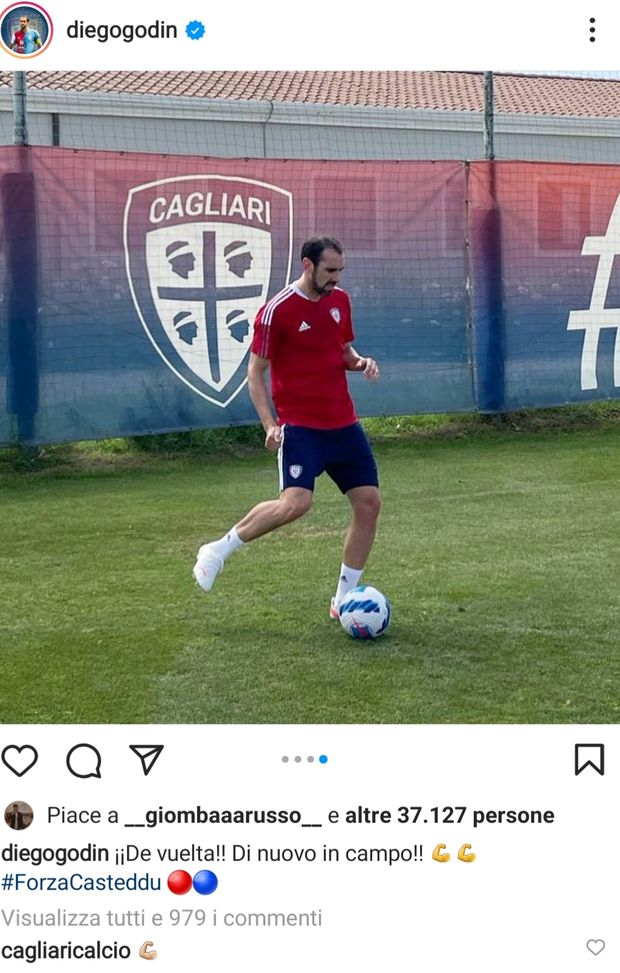
Task: Open comments via speech bubble icon
Action: 84,760
